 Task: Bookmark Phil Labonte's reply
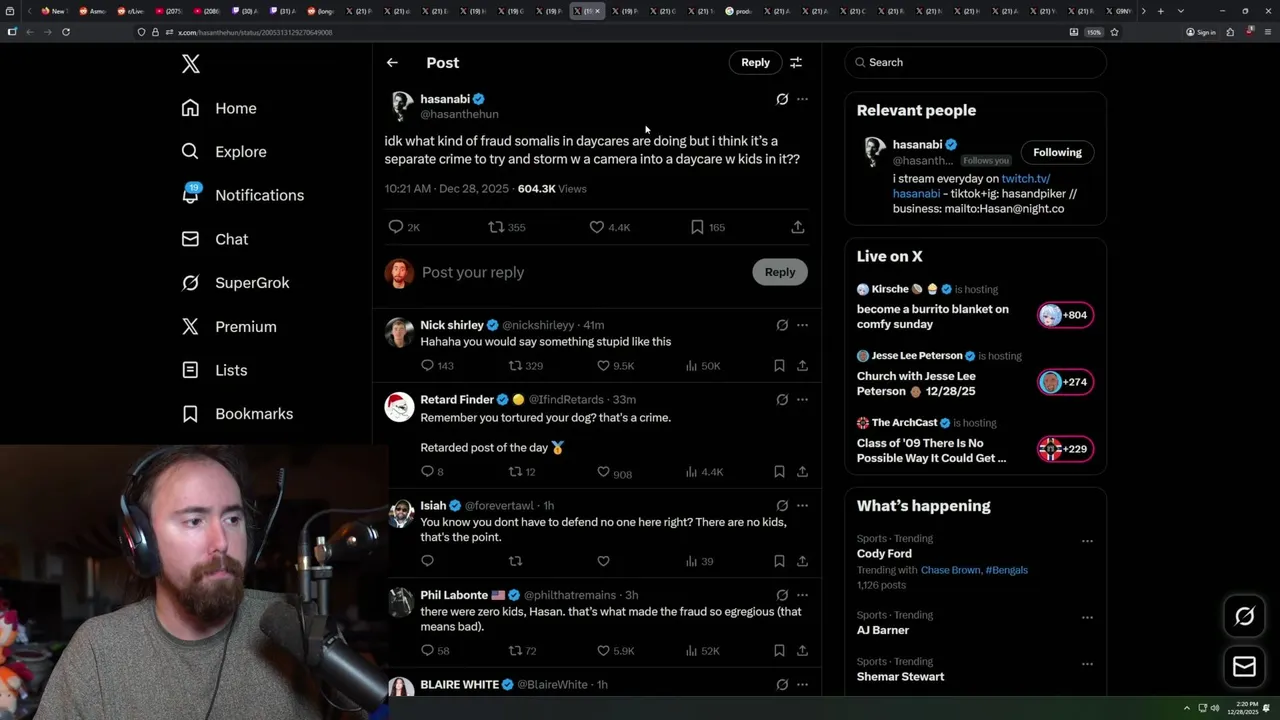pyautogui.click(x=779, y=650)
